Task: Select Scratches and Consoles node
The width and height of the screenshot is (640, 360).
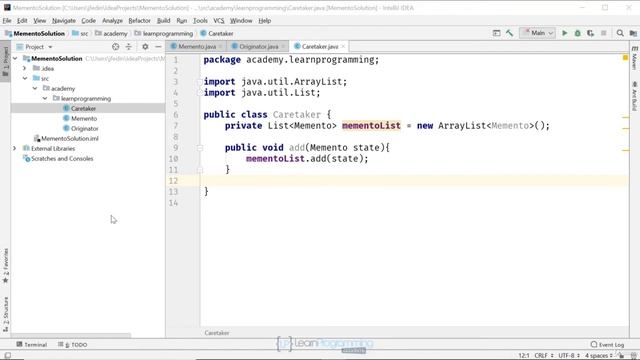Action: point(62,158)
